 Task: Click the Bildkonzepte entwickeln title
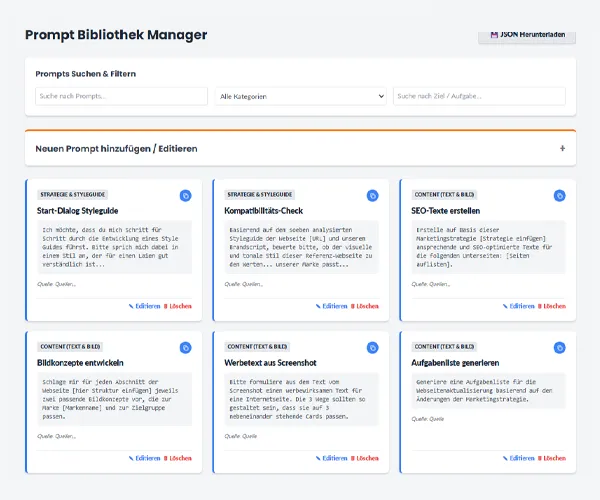click(80, 363)
